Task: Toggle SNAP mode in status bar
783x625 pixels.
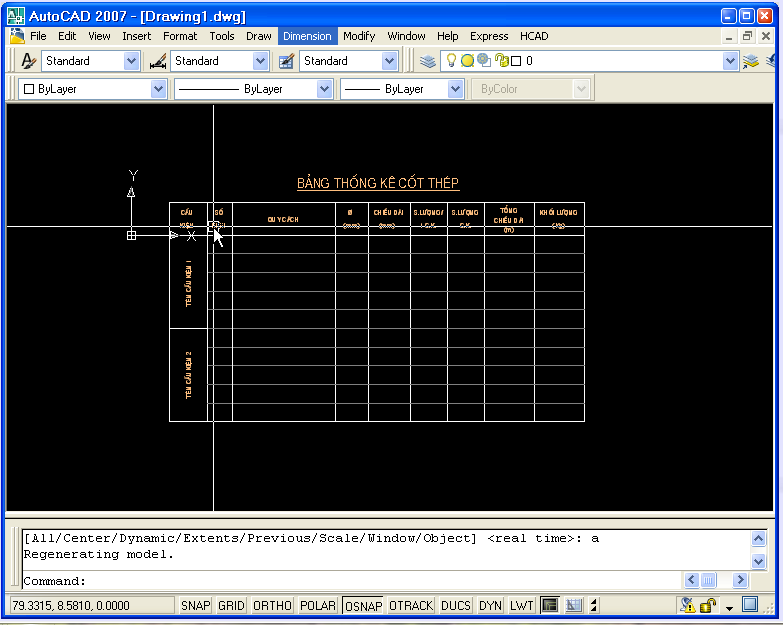Action: (195, 605)
